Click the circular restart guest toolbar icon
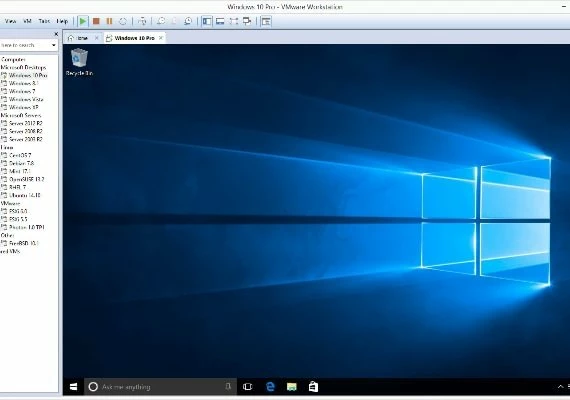 pyautogui.click(x=123, y=21)
